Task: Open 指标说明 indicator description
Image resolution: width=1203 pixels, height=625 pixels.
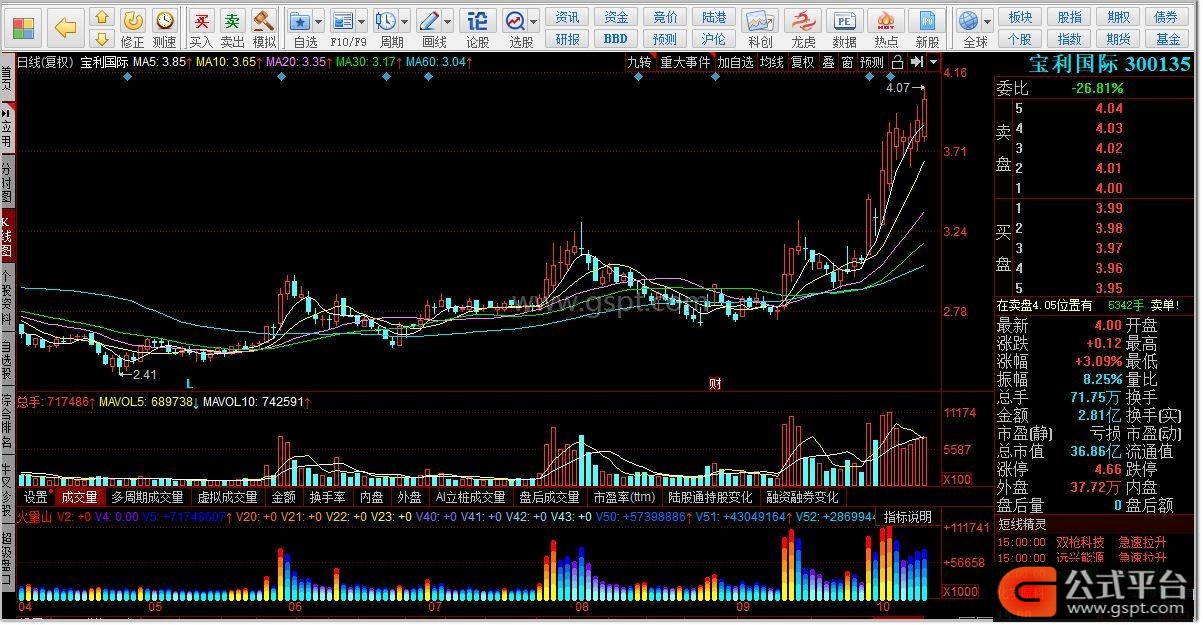Action: coord(908,517)
